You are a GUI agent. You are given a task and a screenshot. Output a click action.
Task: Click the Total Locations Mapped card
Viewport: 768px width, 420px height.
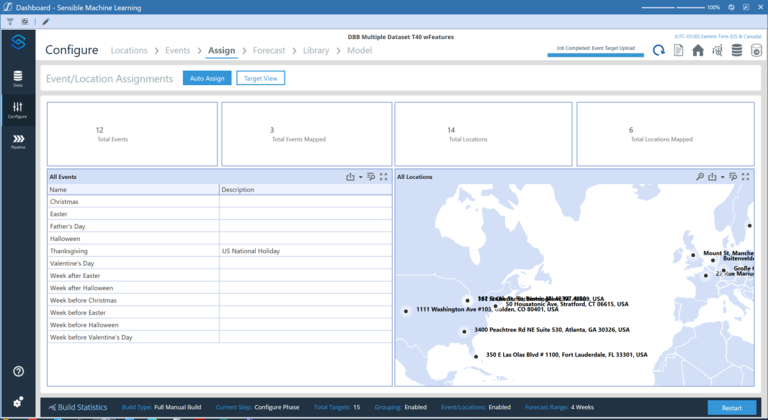pyautogui.click(x=666, y=134)
